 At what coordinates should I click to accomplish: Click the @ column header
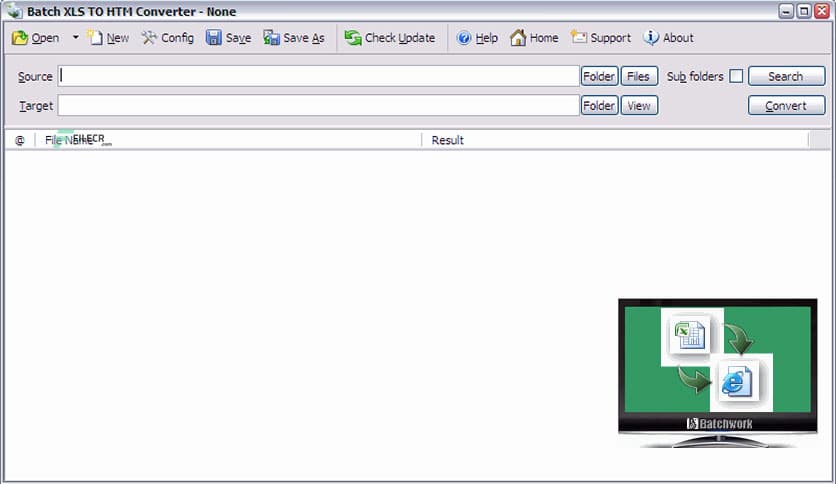pos(20,140)
